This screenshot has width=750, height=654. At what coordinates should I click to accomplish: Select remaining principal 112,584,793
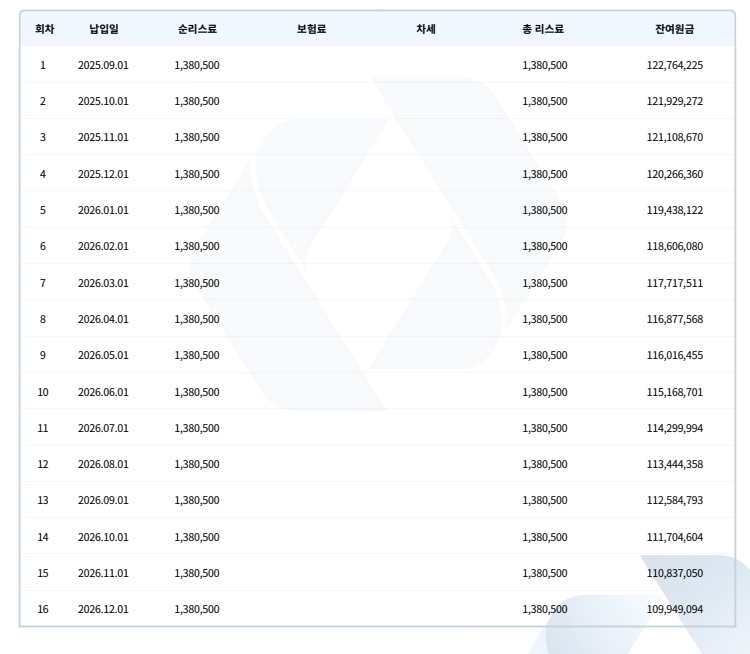pyautogui.click(x=675, y=500)
